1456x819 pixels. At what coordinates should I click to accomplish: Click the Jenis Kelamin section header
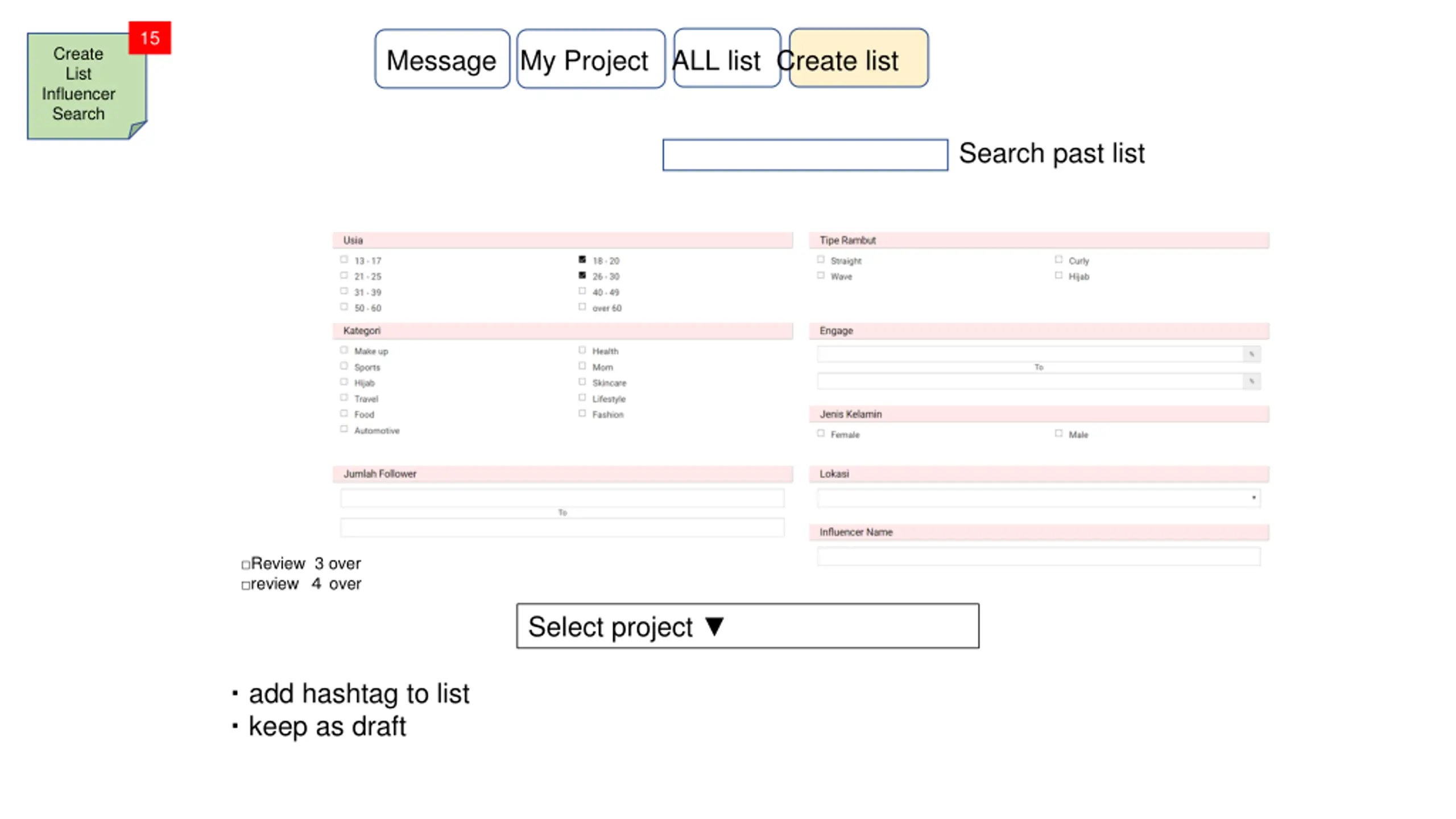(1039, 414)
